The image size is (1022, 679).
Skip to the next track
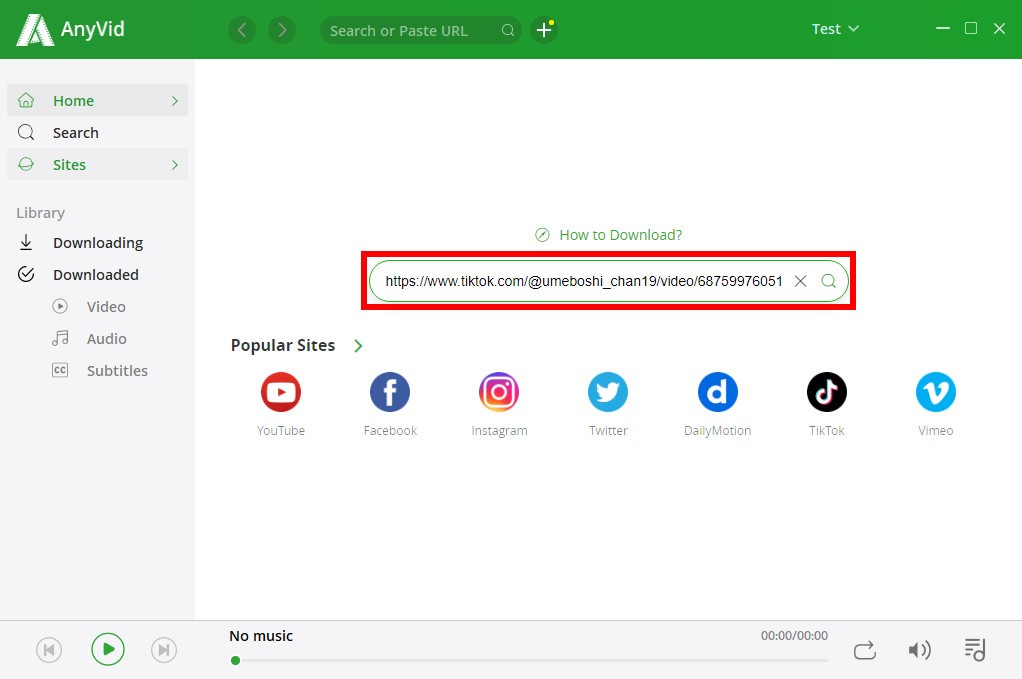coord(164,650)
